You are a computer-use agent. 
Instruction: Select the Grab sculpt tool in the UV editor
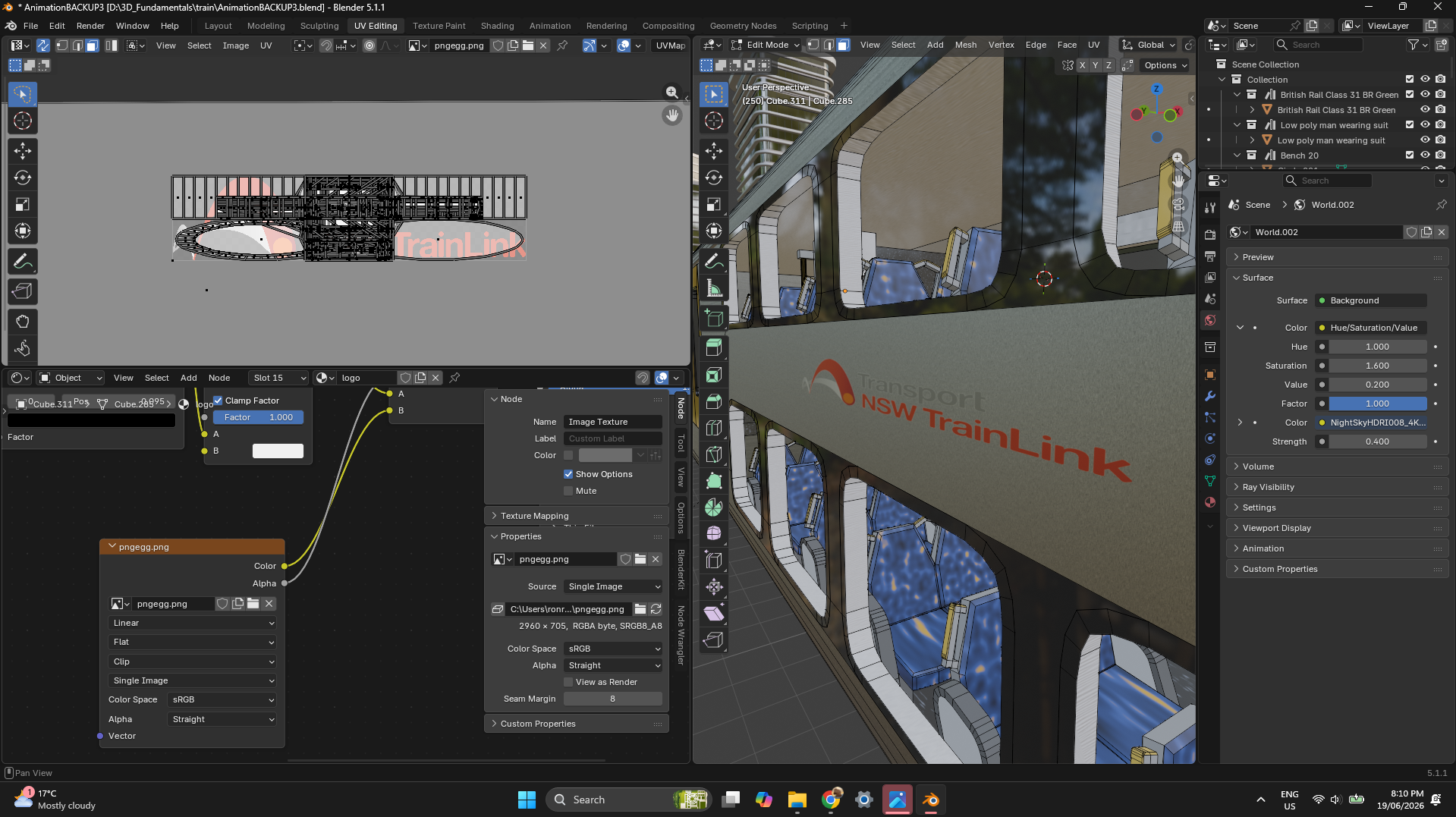pos(23,322)
